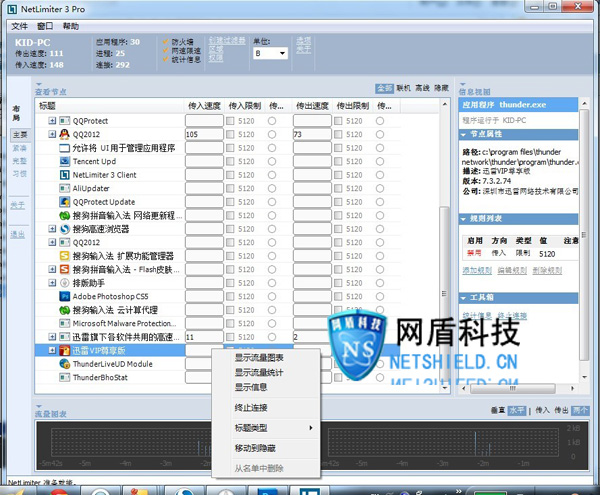Click the incoming speed field showing 105
Screen dimensions: 600x495
pos(204,134)
